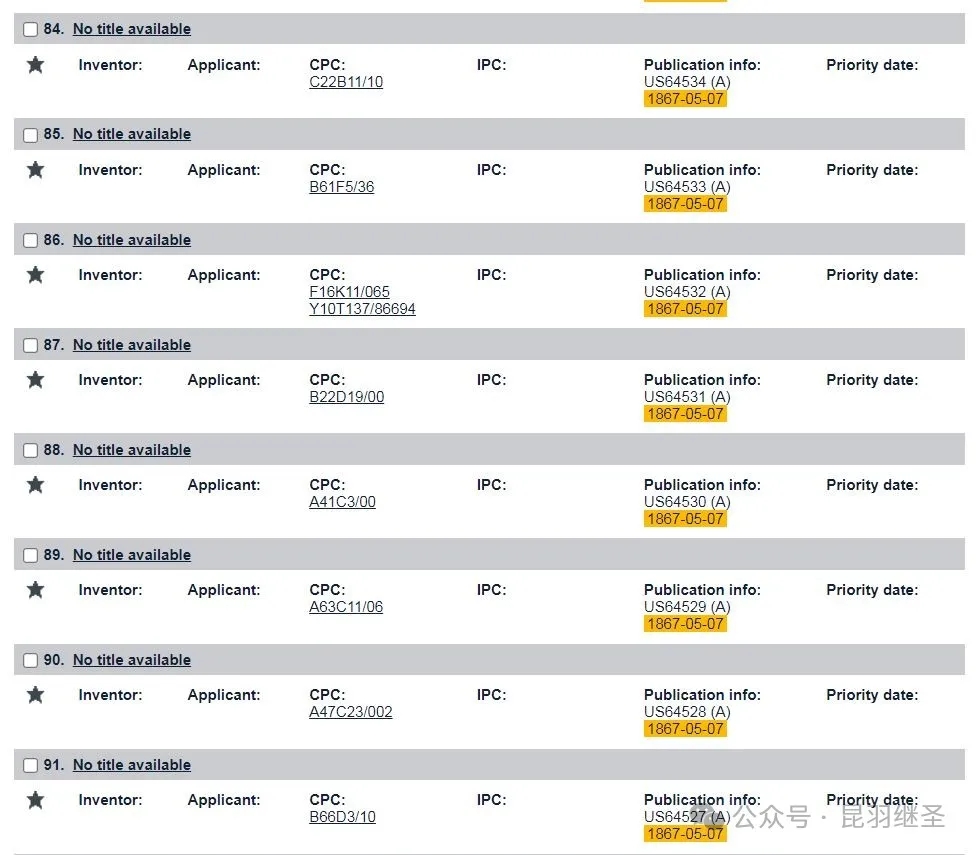Open "No title available" link of result 85
This screenshot has width=976, height=855.
click(132, 134)
